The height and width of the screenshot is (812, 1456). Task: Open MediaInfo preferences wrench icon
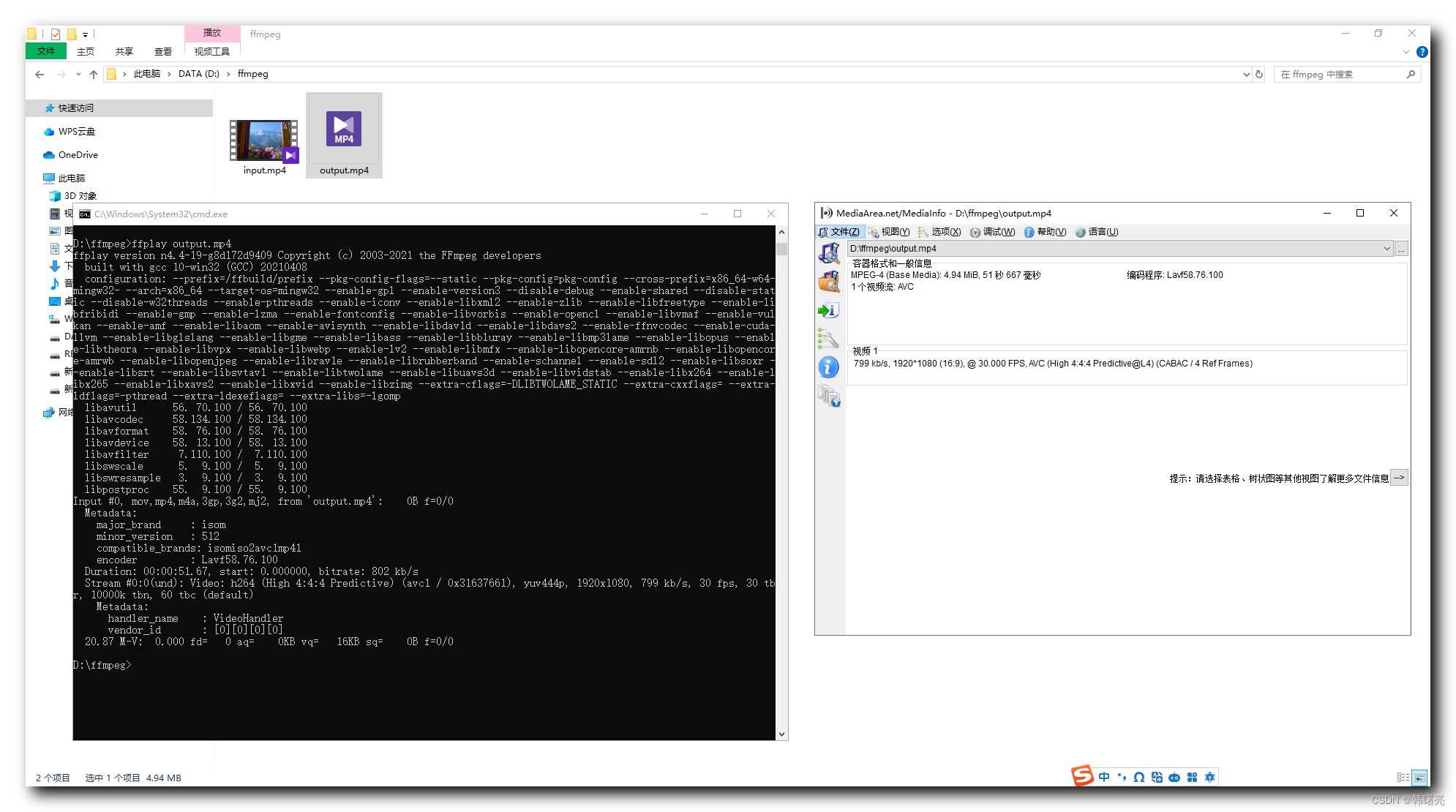tap(828, 338)
